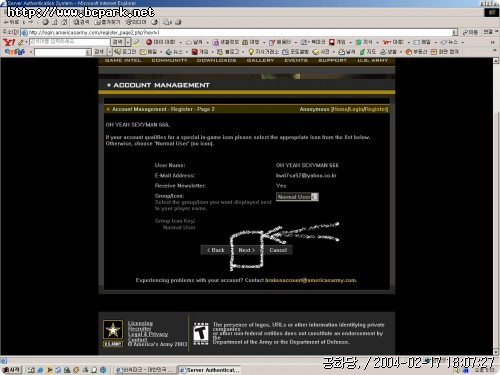This screenshot has height=375, width=500.
Task: Click the < Back button
Action: click(216, 250)
